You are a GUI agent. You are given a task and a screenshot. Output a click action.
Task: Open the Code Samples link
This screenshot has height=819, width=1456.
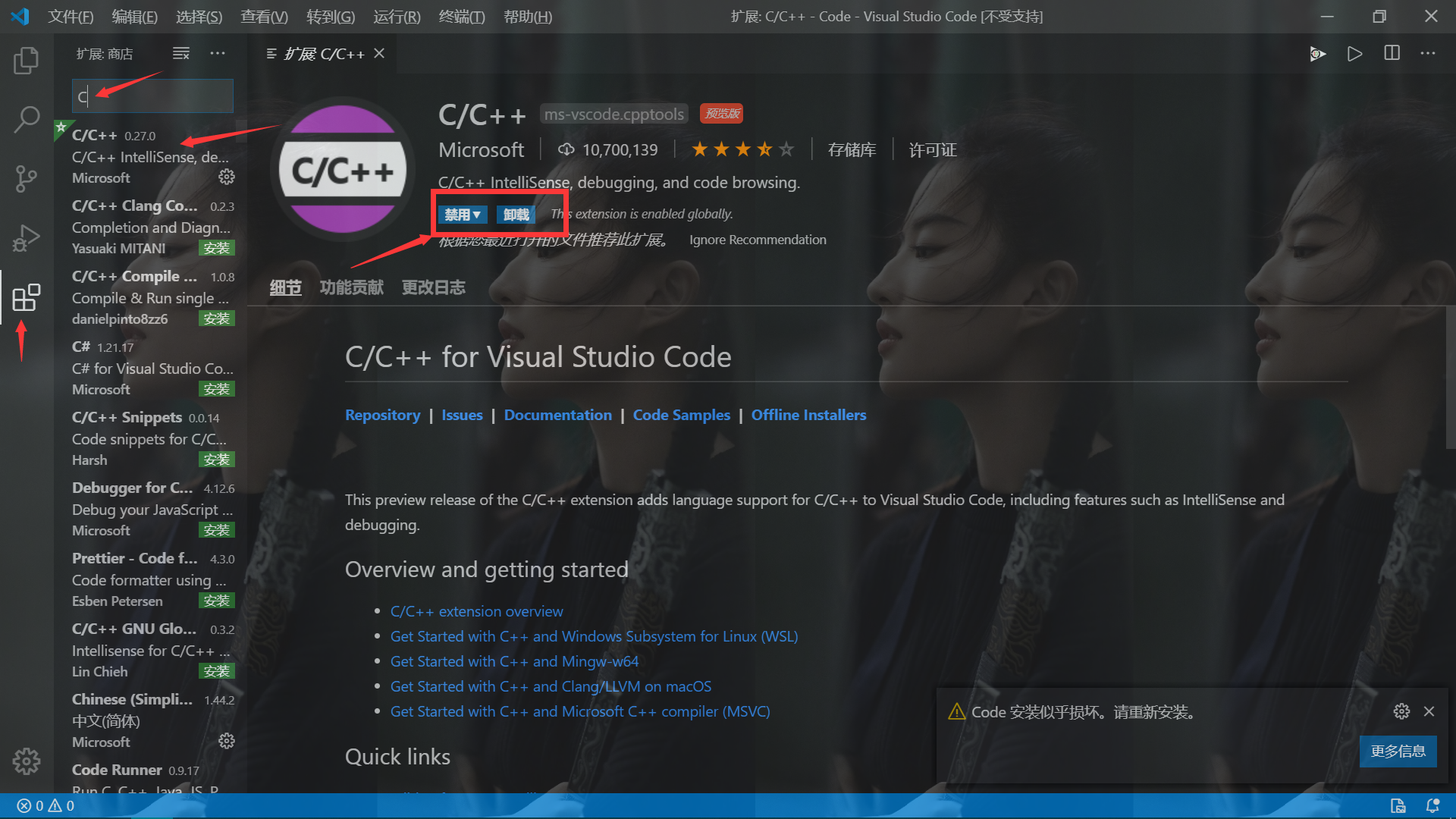click(x=682, y=415)
